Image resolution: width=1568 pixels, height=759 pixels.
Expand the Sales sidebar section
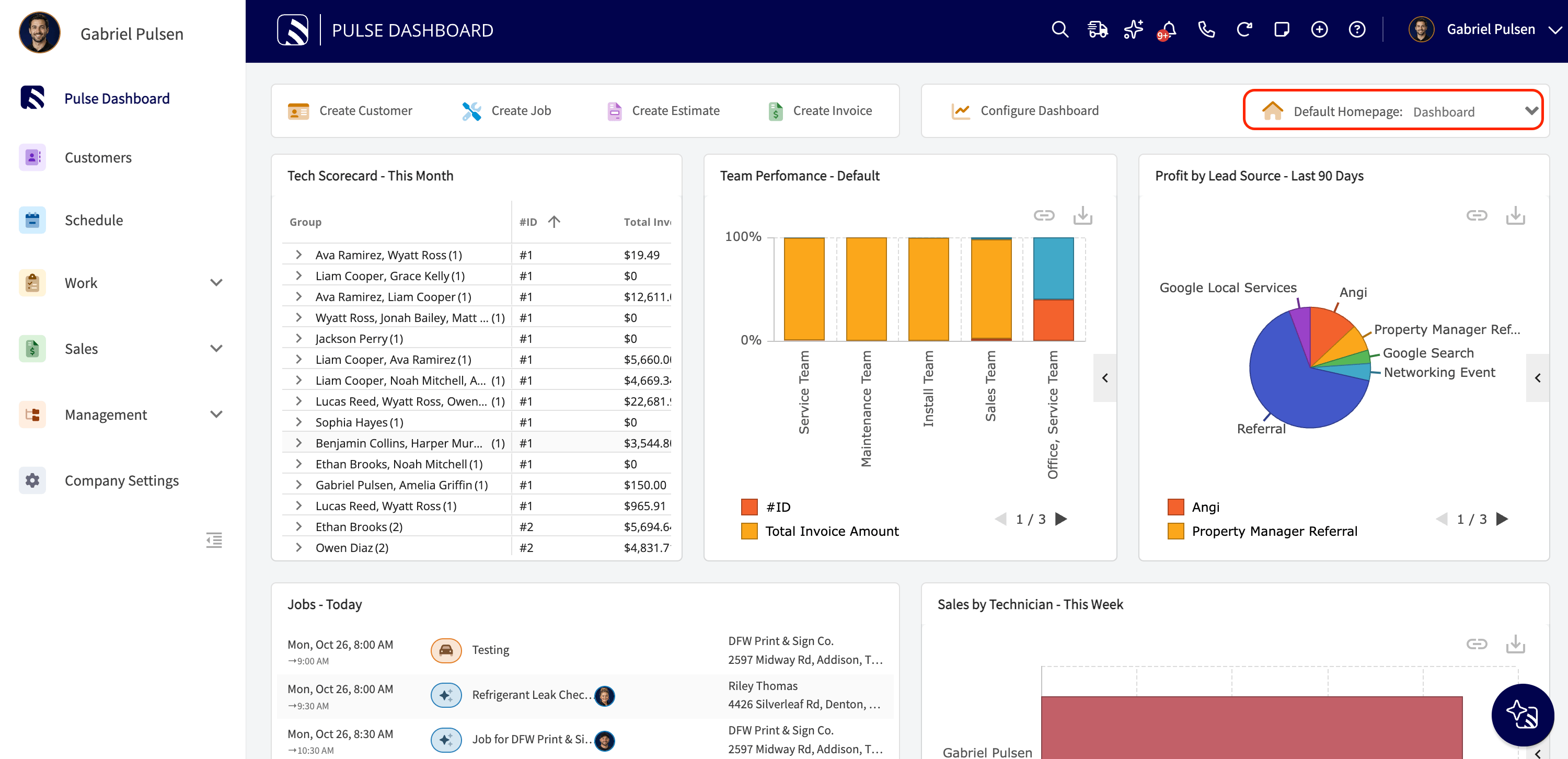216,348
